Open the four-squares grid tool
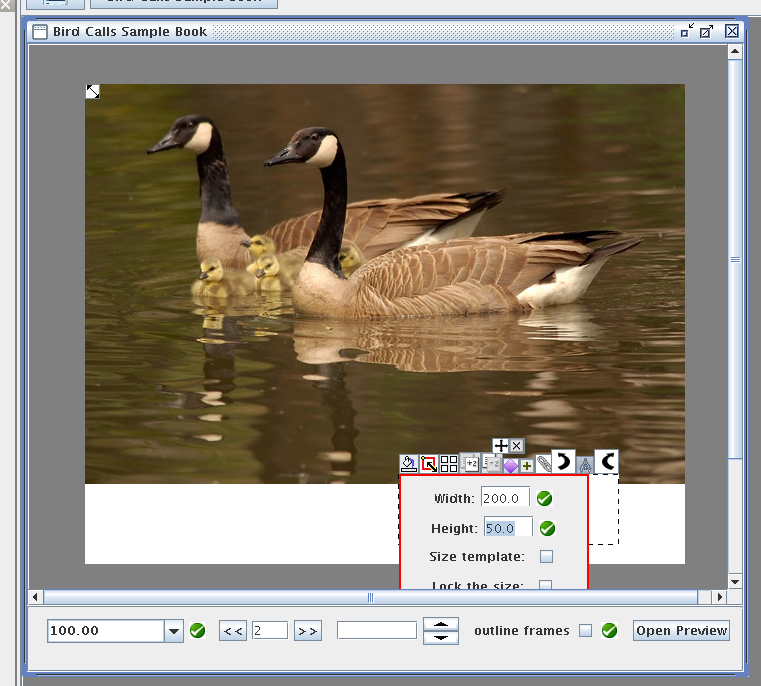This screenshot has height=686, width=761. (449, 464)
